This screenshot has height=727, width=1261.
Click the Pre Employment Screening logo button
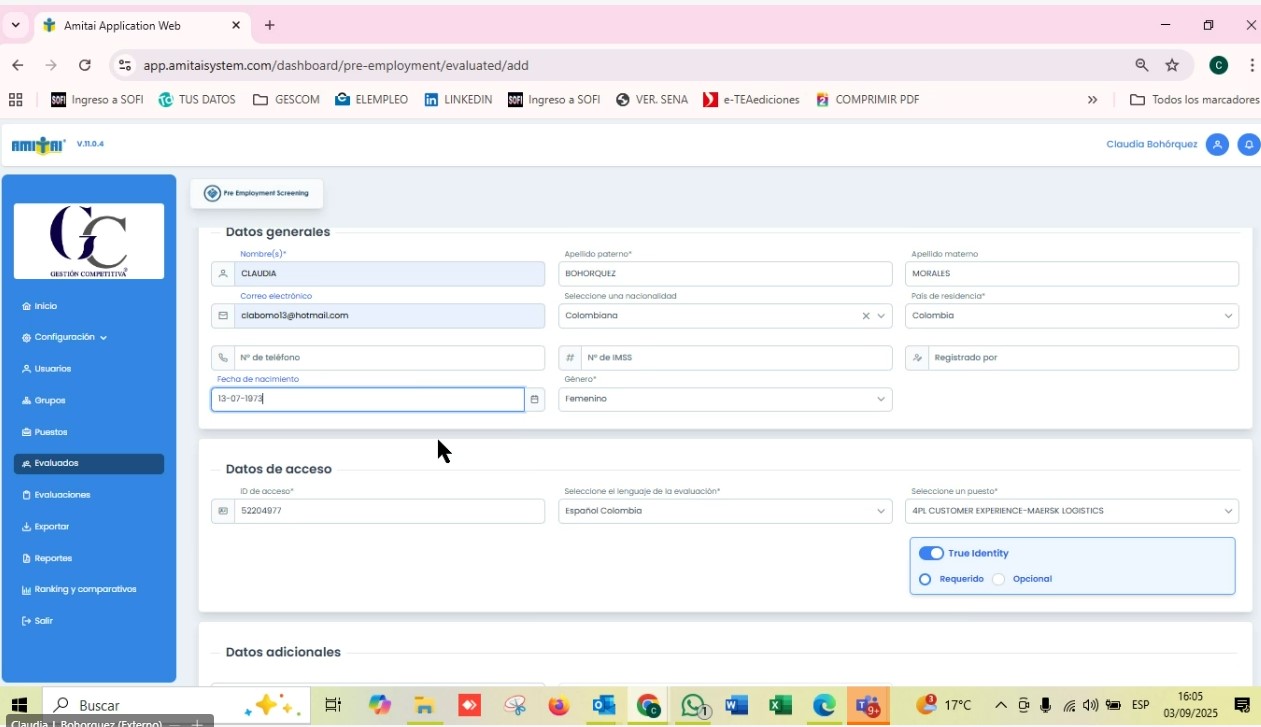[x=257, y=194]
